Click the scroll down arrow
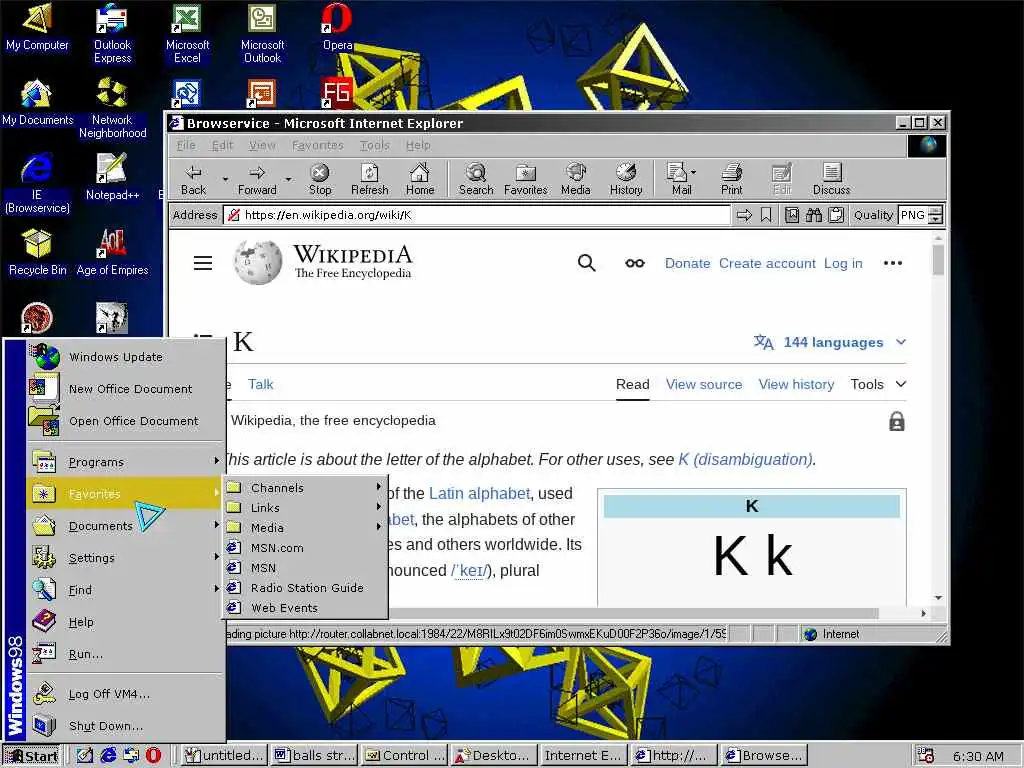1024x768 pixels. click(938, 598)
